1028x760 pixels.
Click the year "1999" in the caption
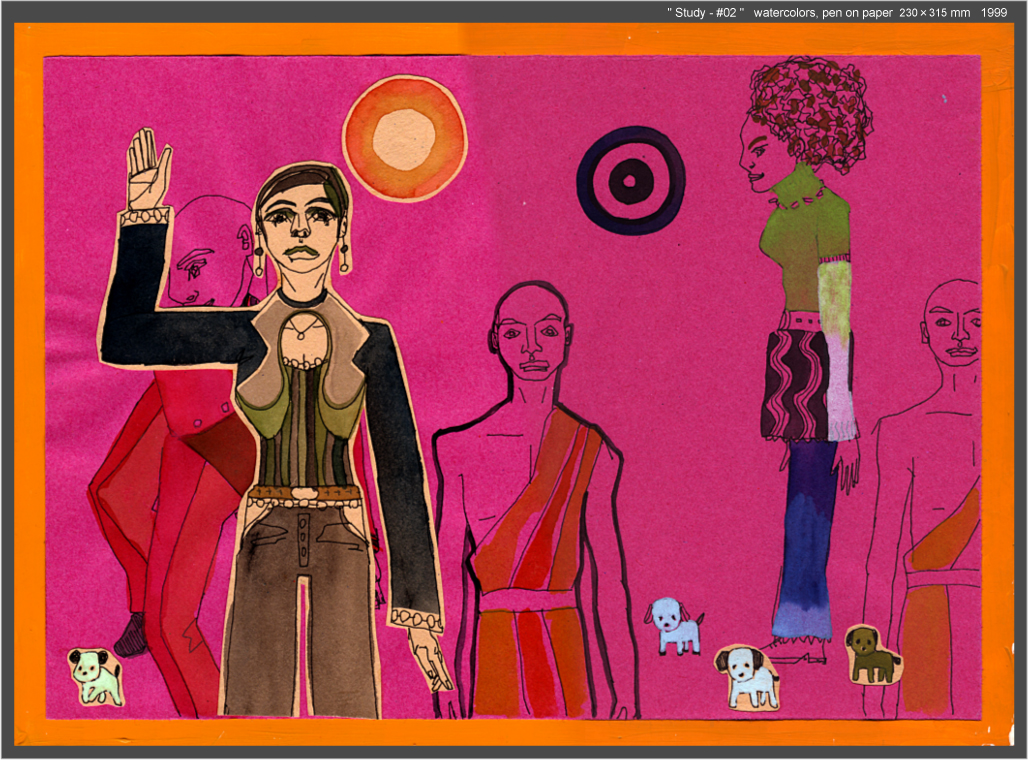(x=994, y=12)
